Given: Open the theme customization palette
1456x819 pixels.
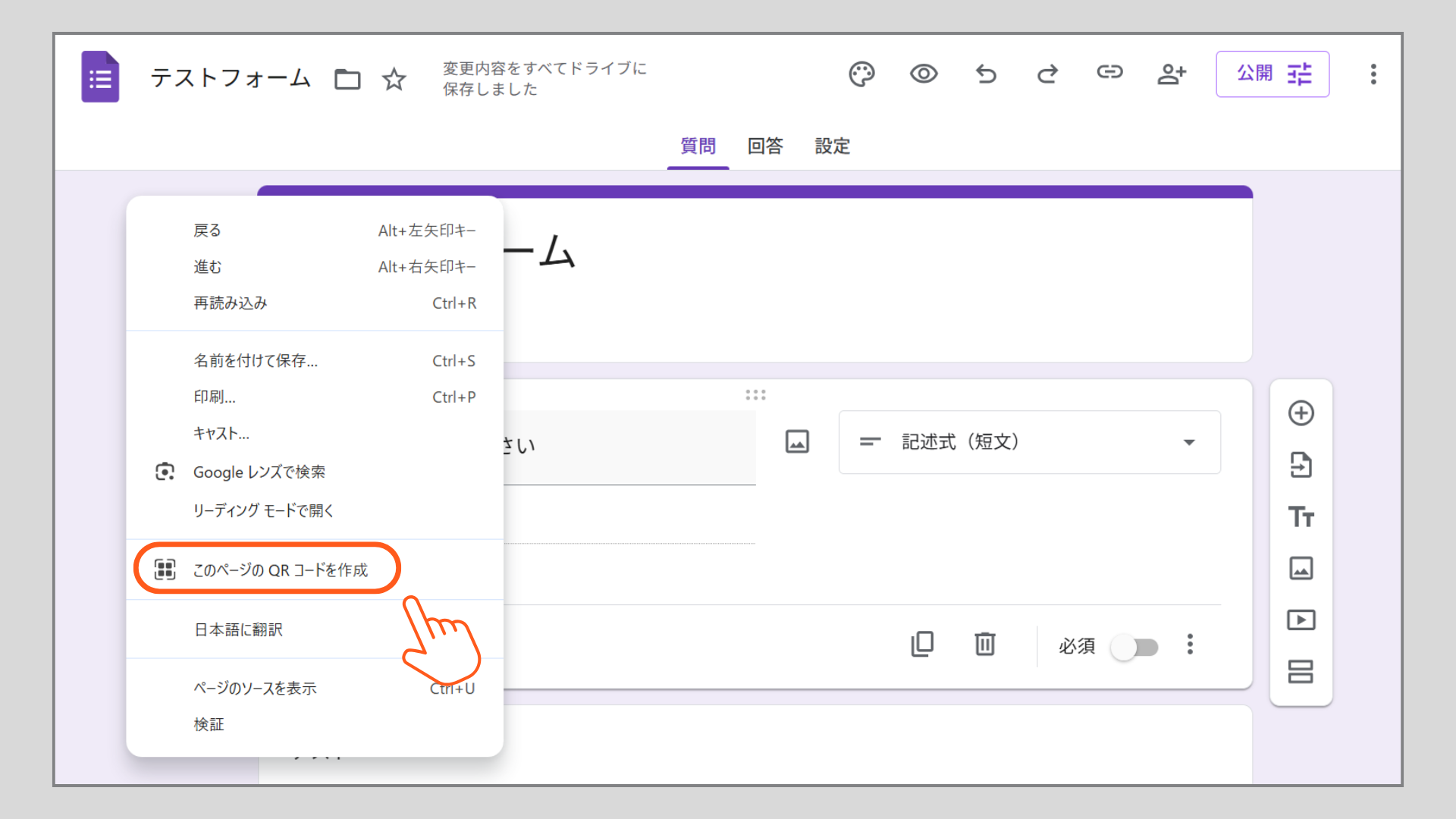Looking at the screenshot, I should 861,74.
